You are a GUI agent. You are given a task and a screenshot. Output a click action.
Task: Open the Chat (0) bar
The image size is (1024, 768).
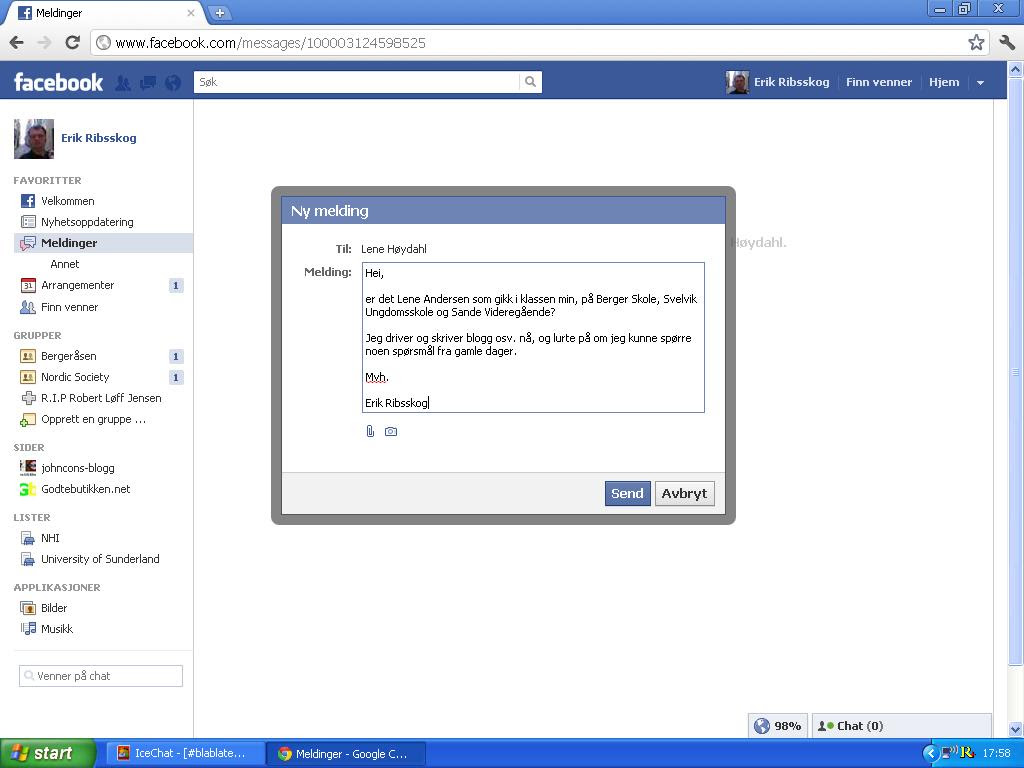pyautogui.click(x=901, y=726)
